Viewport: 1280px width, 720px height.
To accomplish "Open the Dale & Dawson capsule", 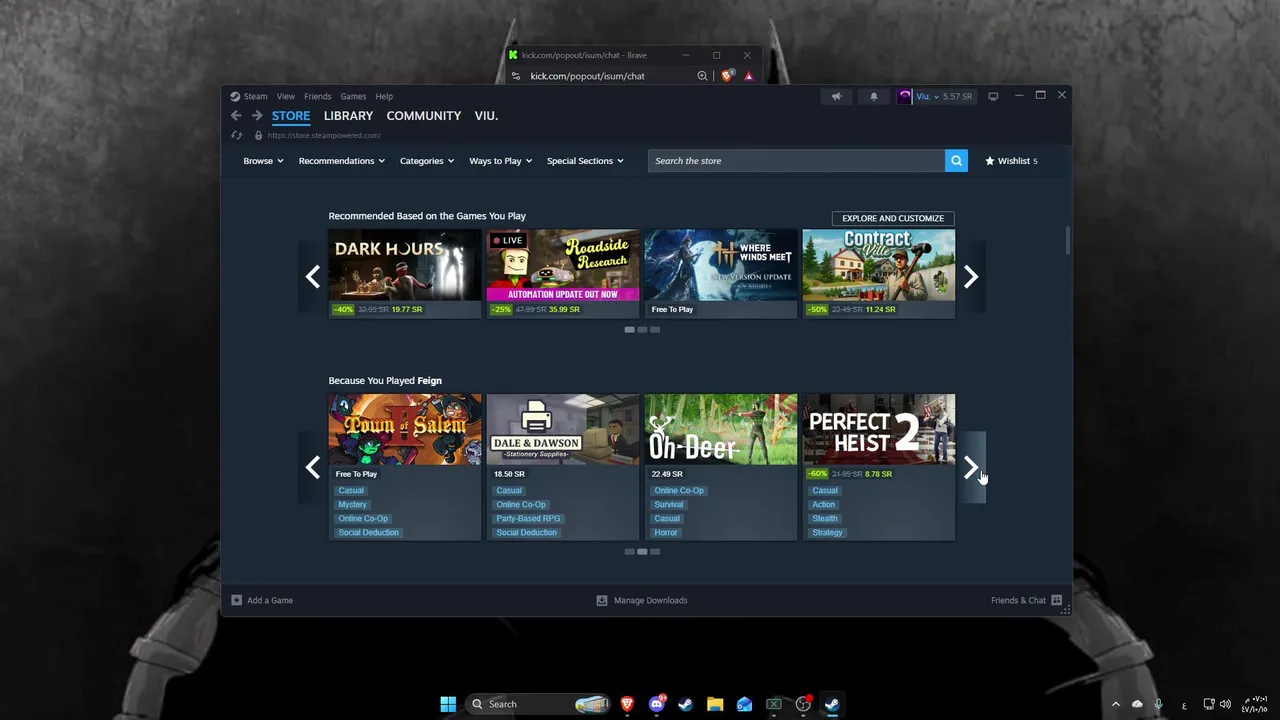I will [563, 467].
